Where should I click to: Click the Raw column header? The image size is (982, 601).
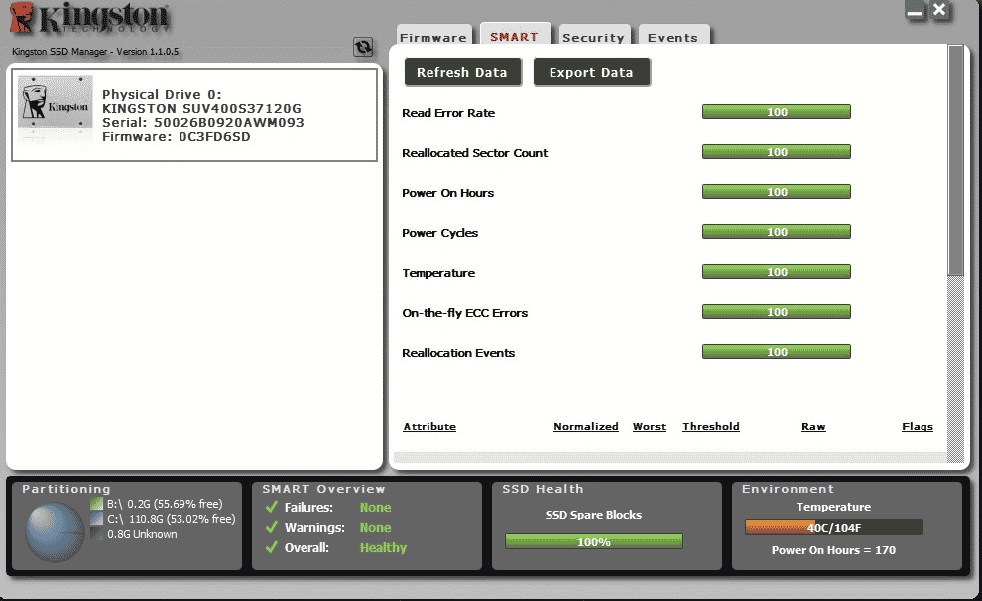pos(813,427)
